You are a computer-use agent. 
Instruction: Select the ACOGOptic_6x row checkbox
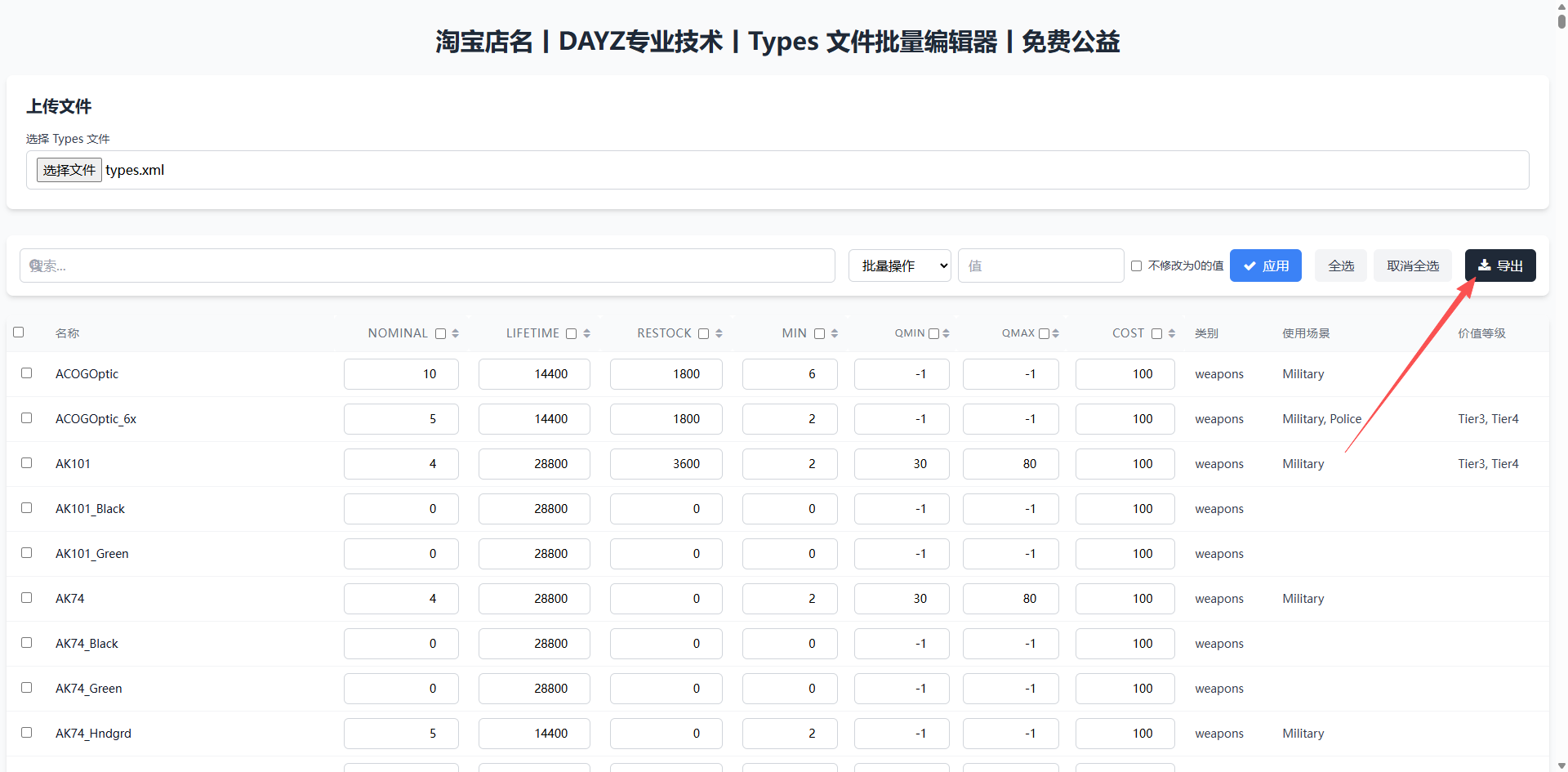point(27,417)
